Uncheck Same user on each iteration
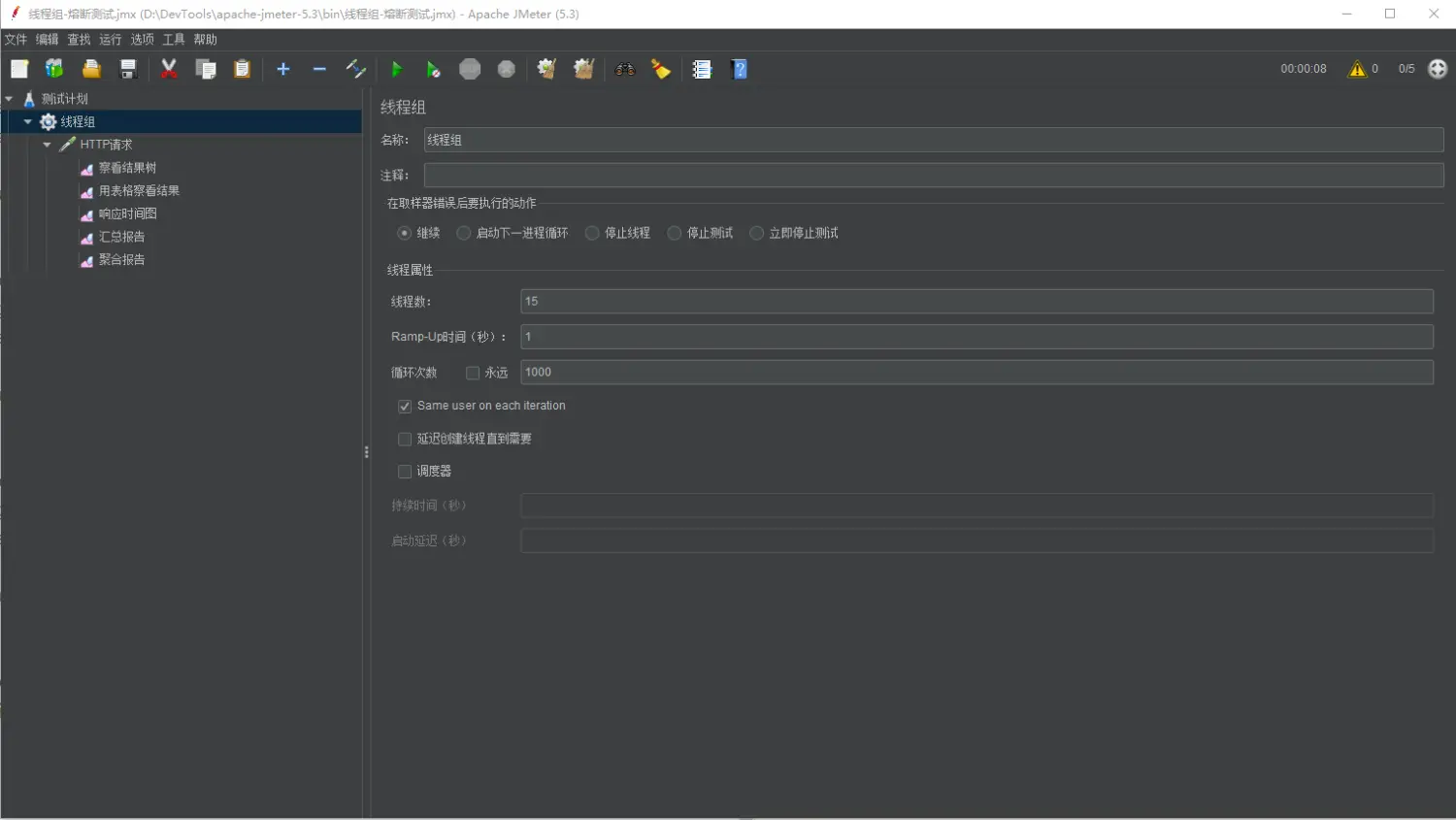Viewport: 1456px width, 820px height. coord(405,407)
